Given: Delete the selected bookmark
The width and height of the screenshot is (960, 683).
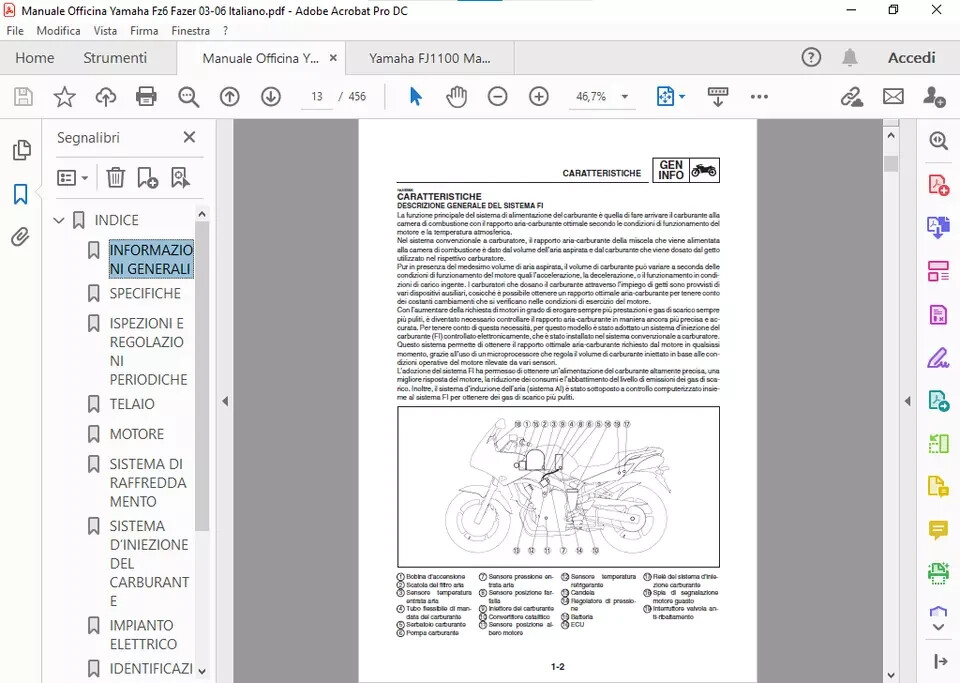Looking at the screenshot, I should point(116,178).
